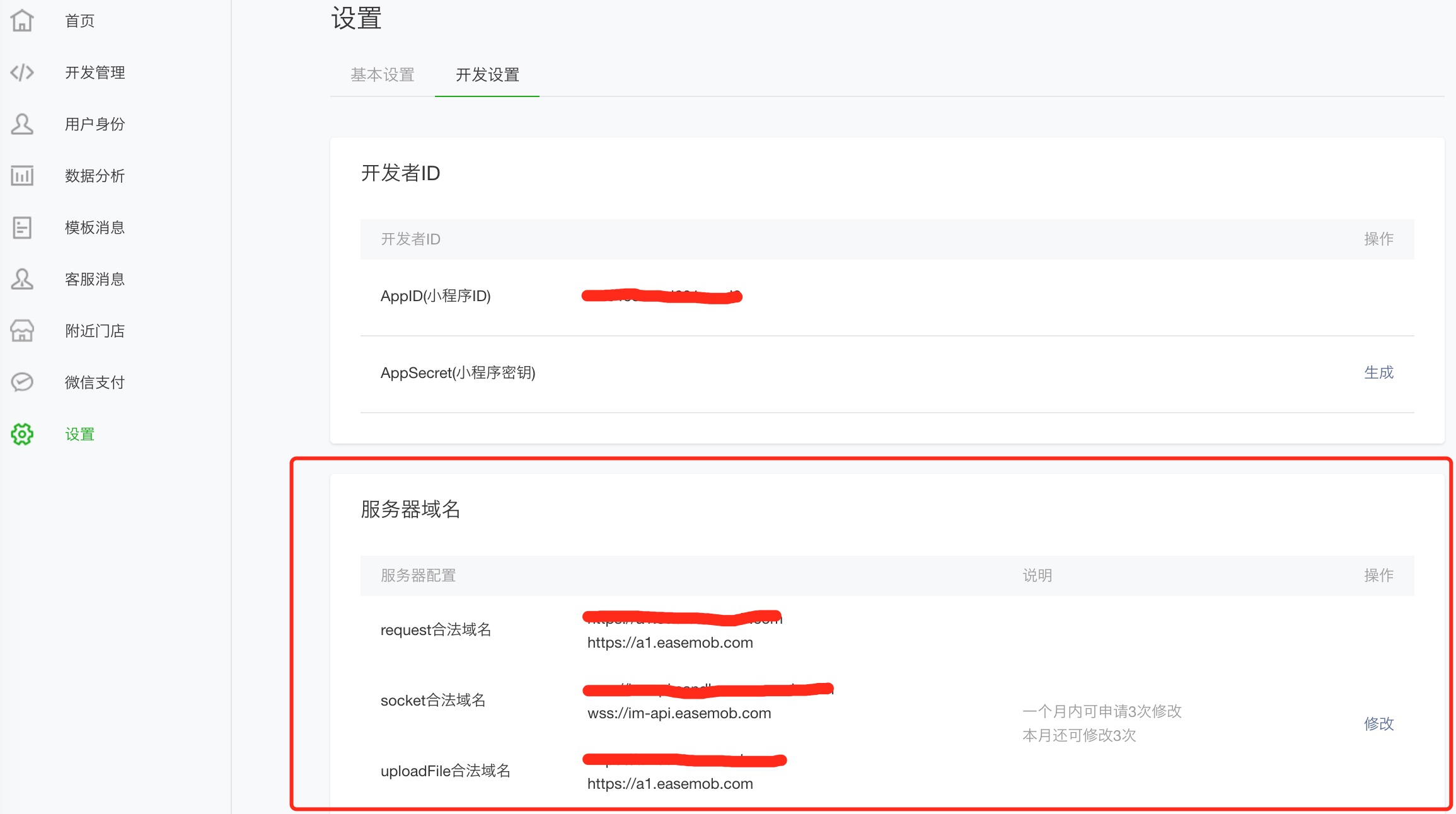Click the home icon in sidebar
The image size is (1456, 814).
22,21
